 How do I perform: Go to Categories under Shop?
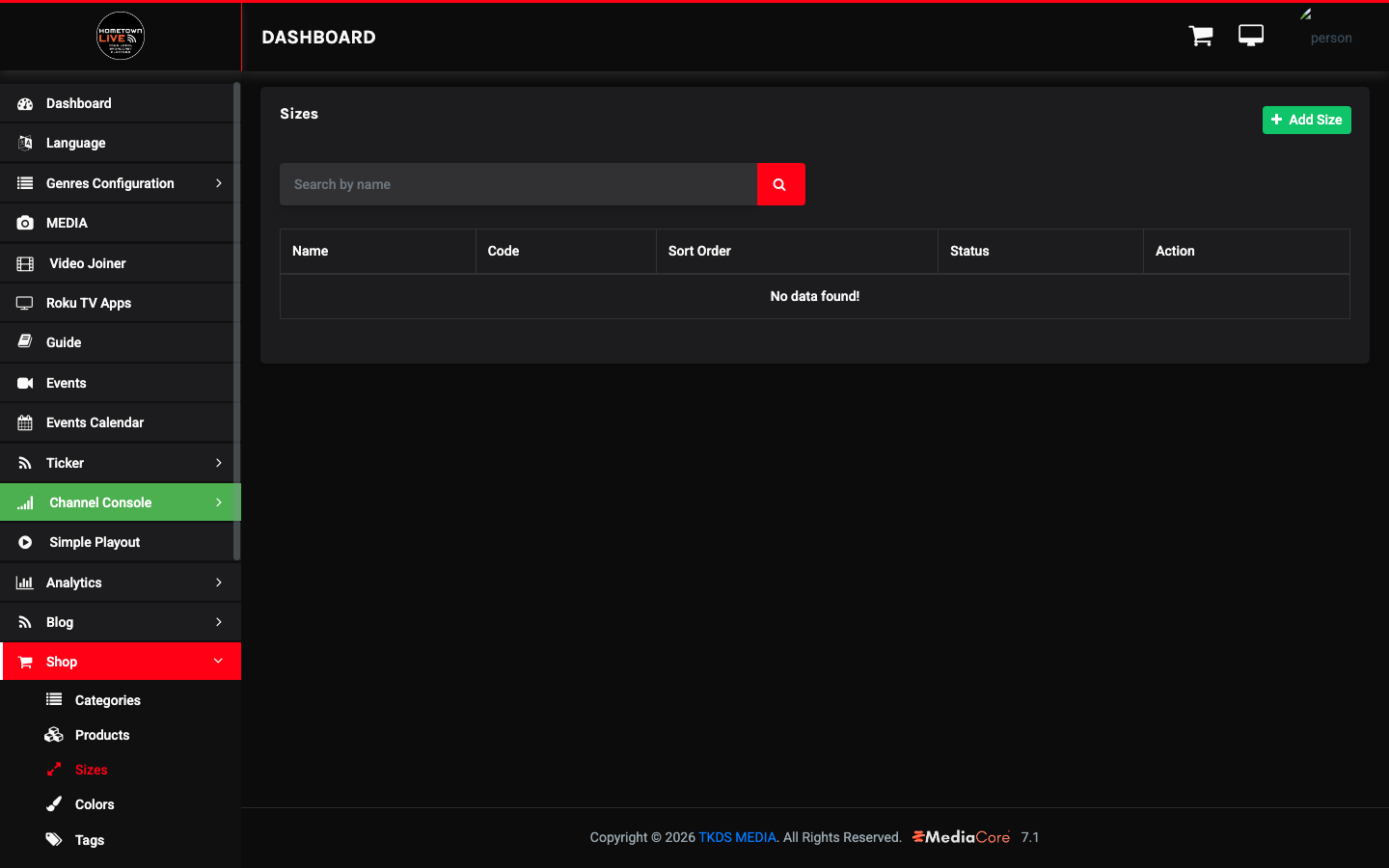(121, 700)
